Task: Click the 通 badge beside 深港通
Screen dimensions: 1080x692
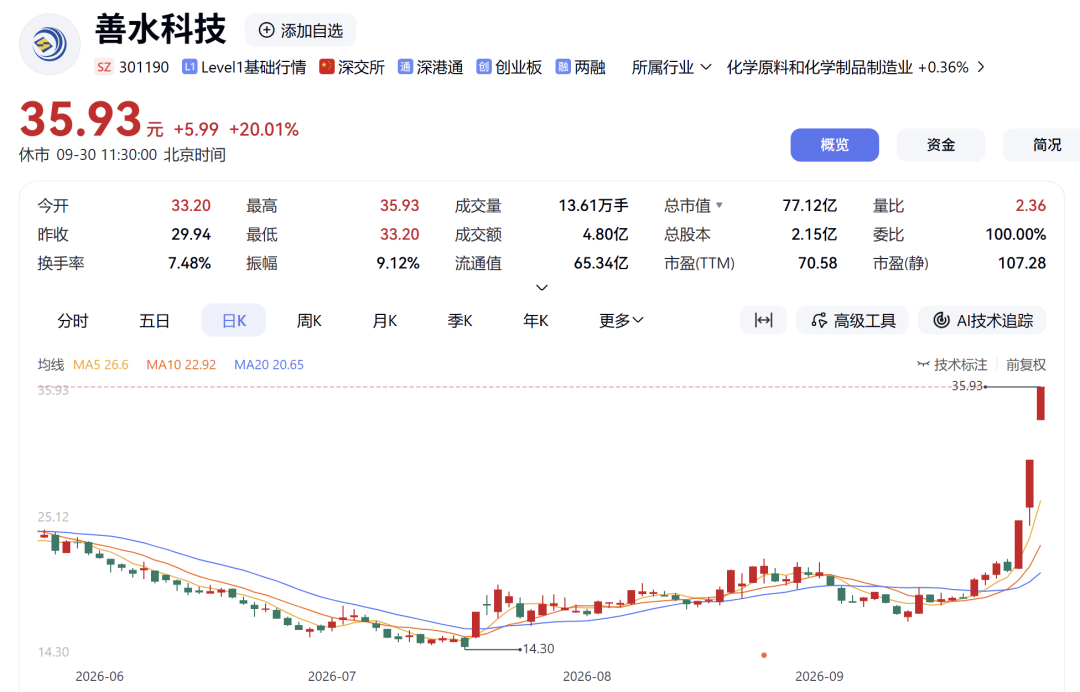Action: (405, 67)
